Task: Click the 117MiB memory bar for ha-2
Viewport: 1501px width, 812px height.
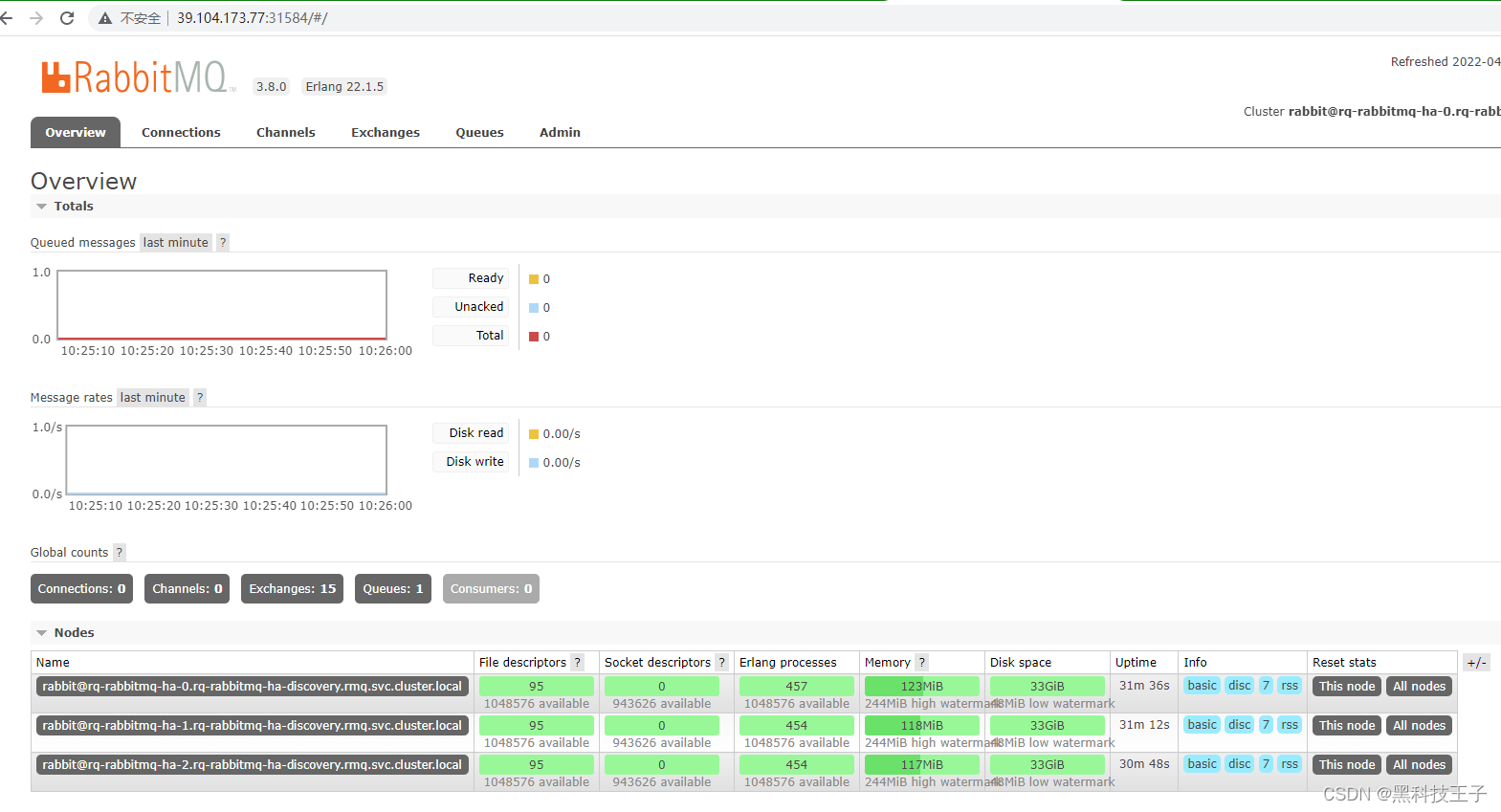Action: pos(922,765)
